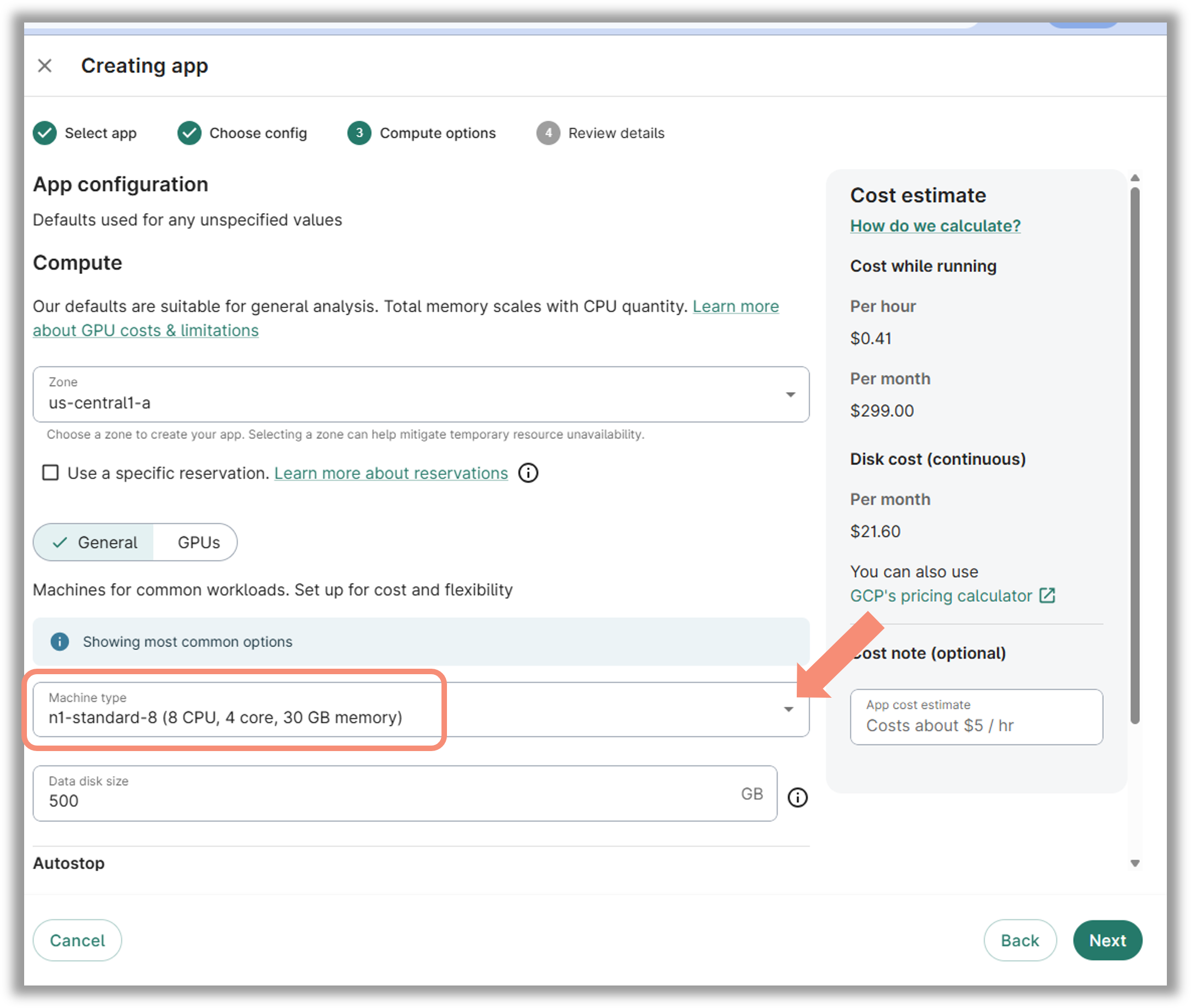Click the reservation info icon

click(528, 473)
